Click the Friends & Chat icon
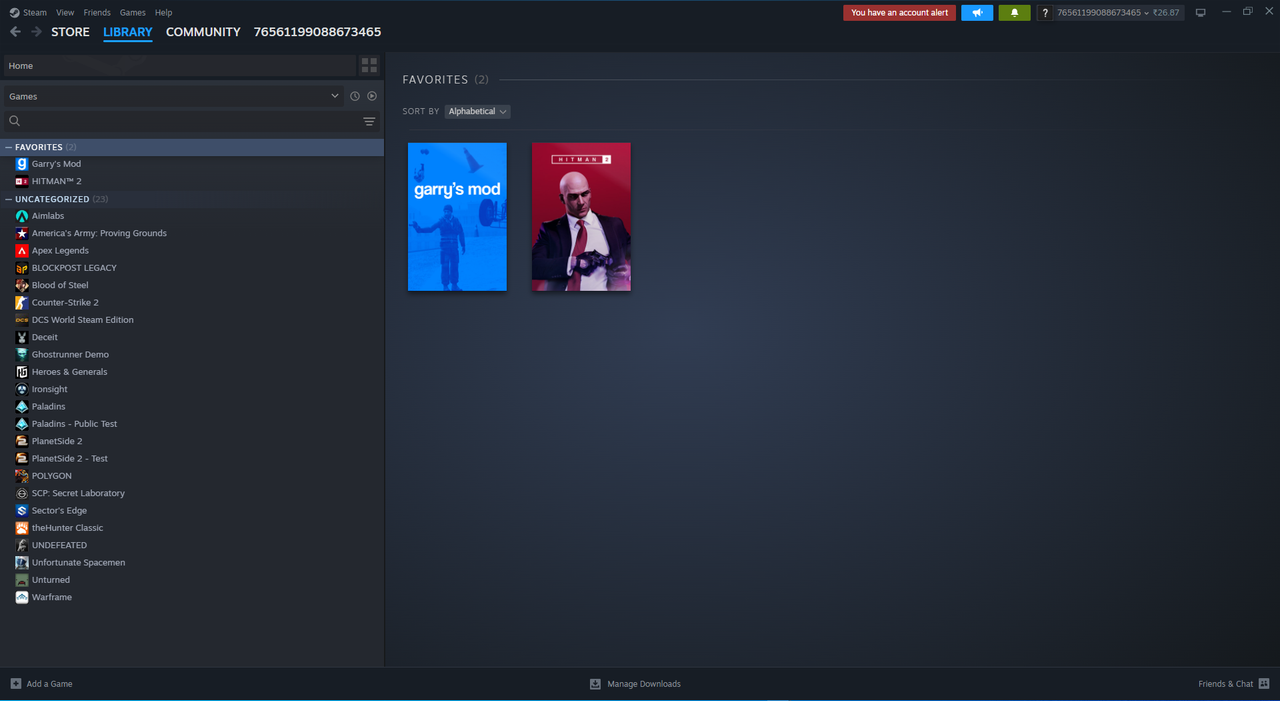This screenshot has width=1280, height=701. tap(1264, 684)
